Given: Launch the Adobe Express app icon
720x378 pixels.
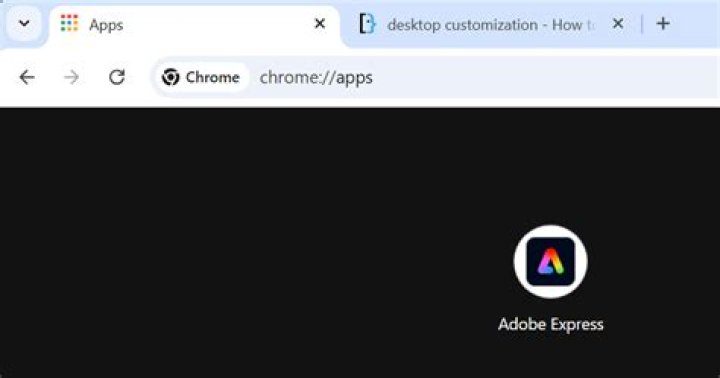Looking at the screenshot, I should point(551,262).
